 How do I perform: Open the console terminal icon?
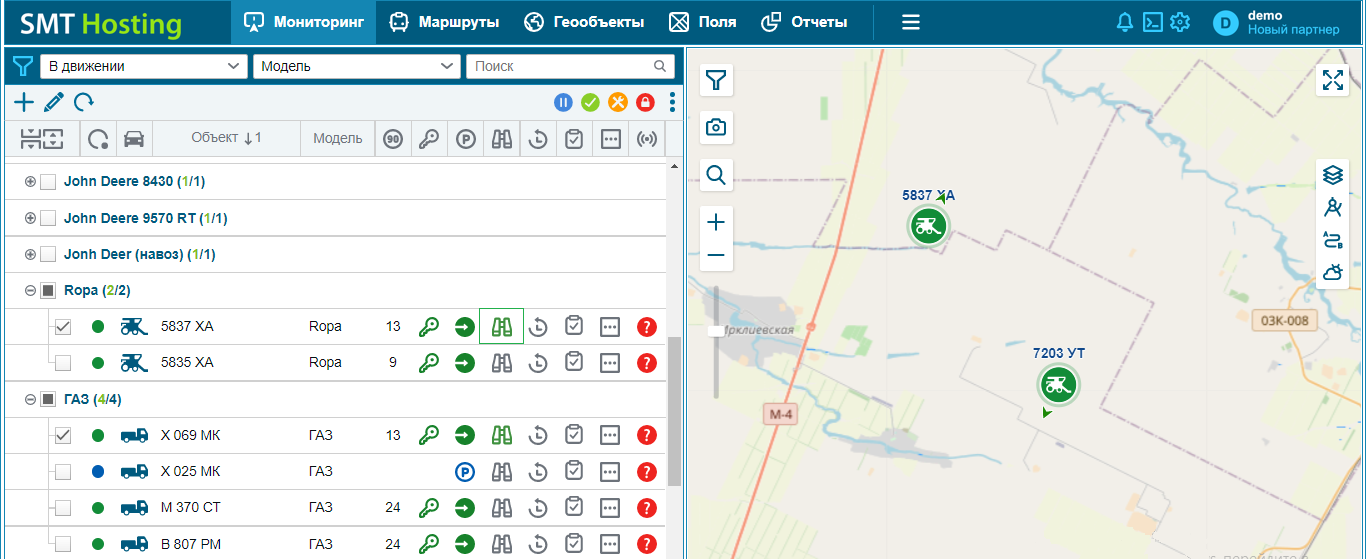point(1153,22)
